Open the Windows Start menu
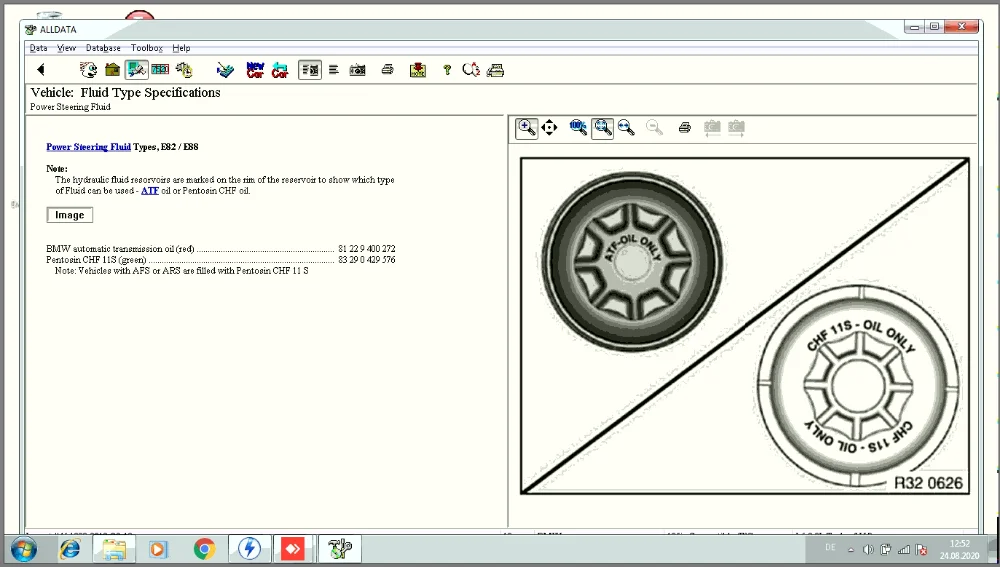The image size is (1000, 567). (24, 549)
